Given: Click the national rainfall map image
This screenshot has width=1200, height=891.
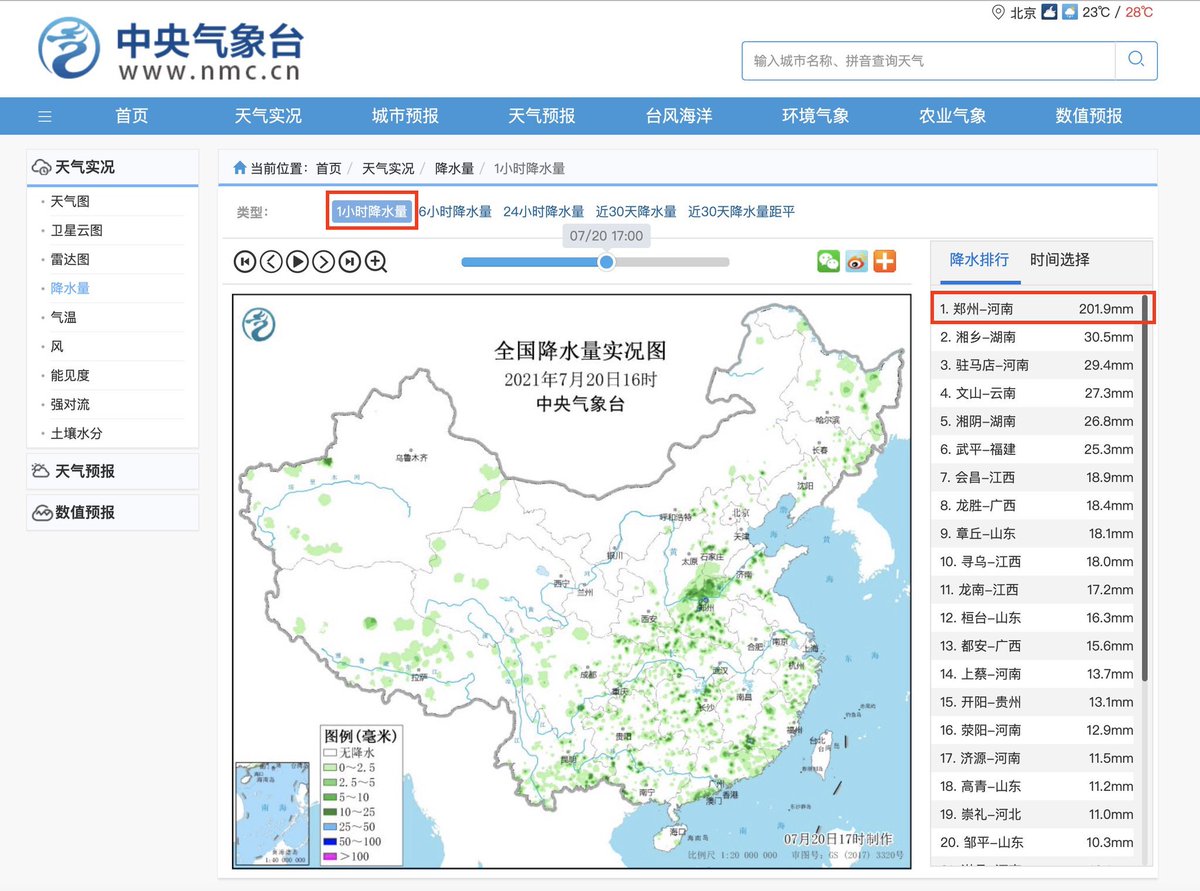Looking at the screenshot, I should coord(572,580).
